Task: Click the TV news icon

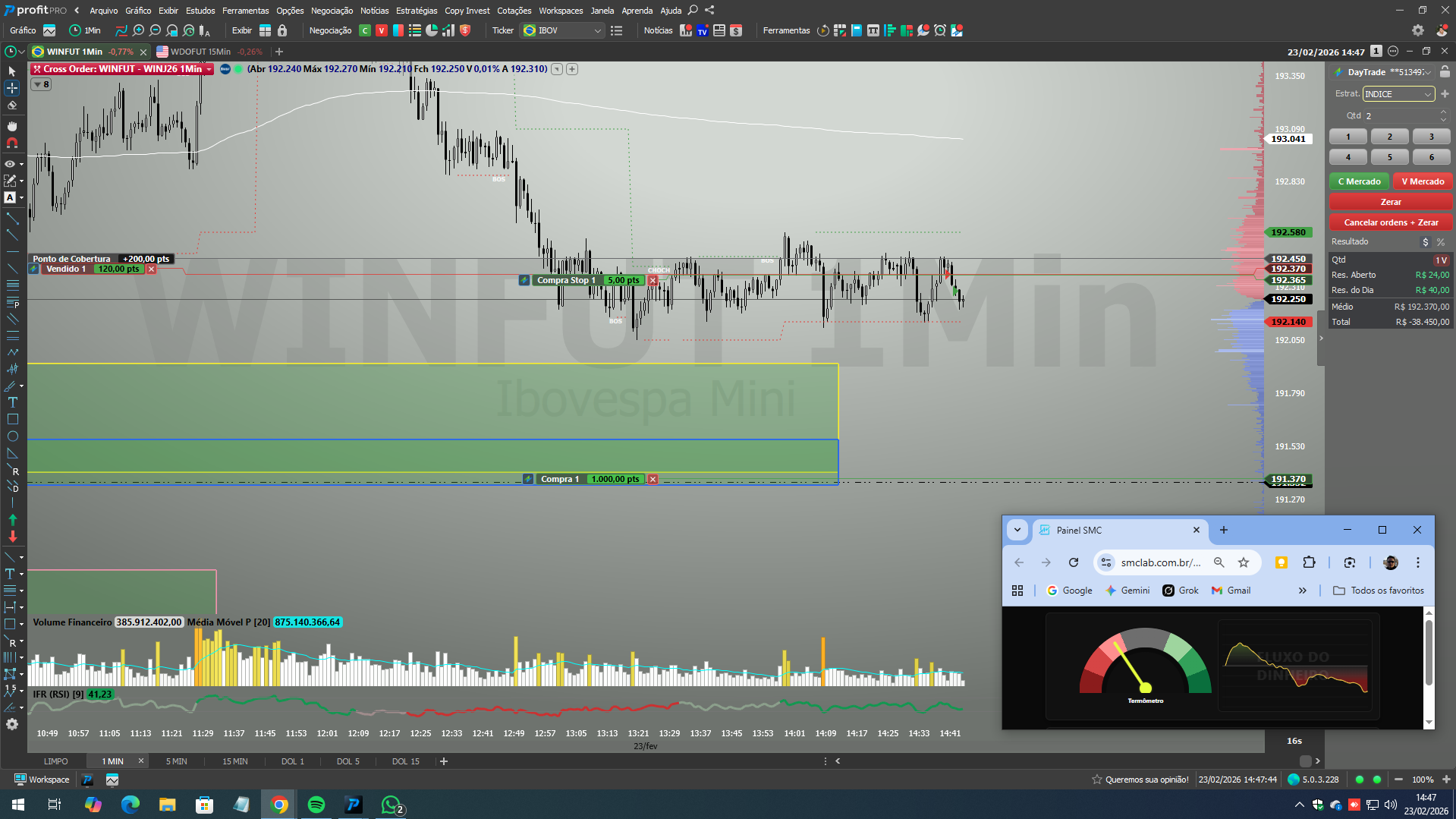Action: pyautogui.click(x=703, y=30)
